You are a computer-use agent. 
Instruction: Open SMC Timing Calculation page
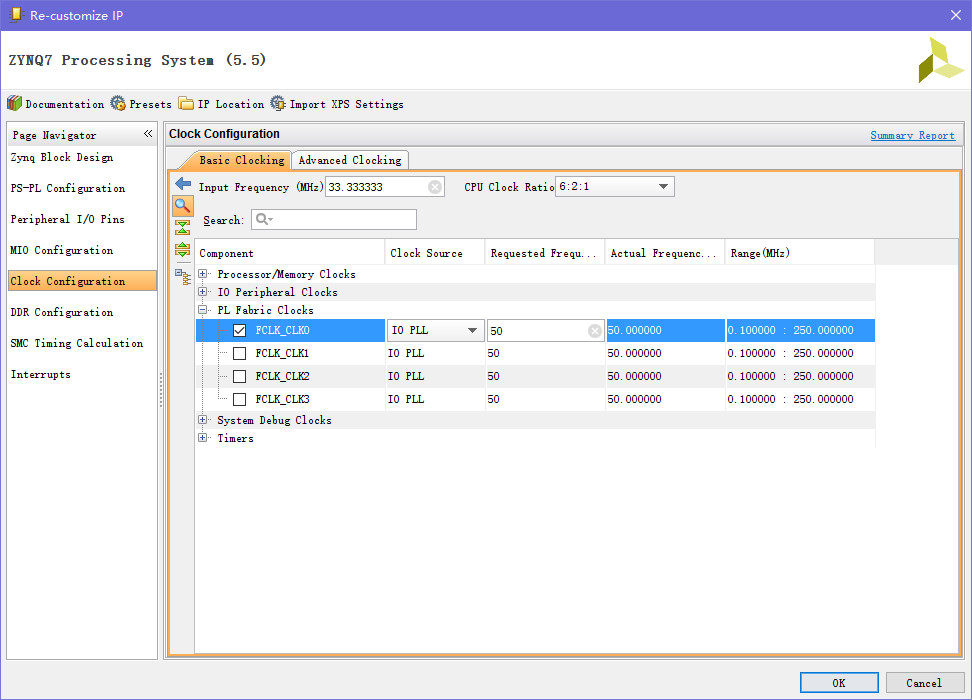click(77, 343)
